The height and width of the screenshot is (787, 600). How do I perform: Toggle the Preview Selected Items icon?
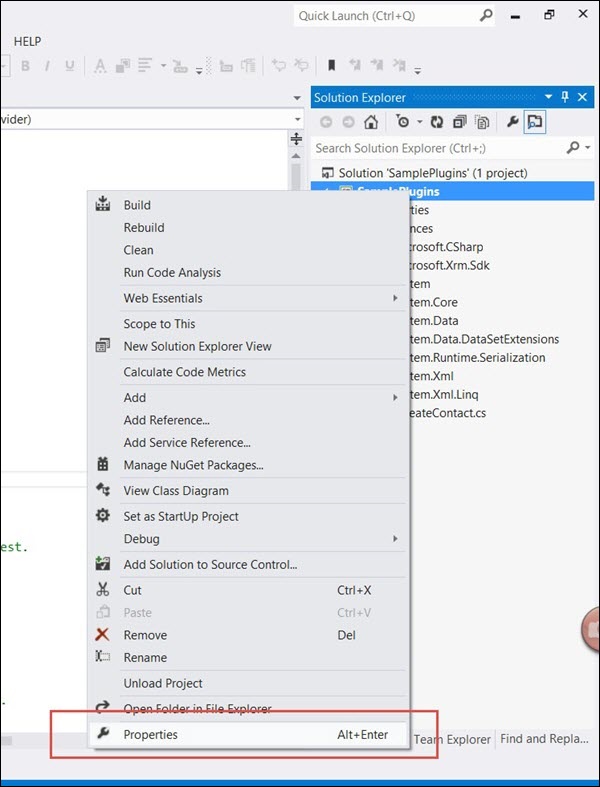535,122
